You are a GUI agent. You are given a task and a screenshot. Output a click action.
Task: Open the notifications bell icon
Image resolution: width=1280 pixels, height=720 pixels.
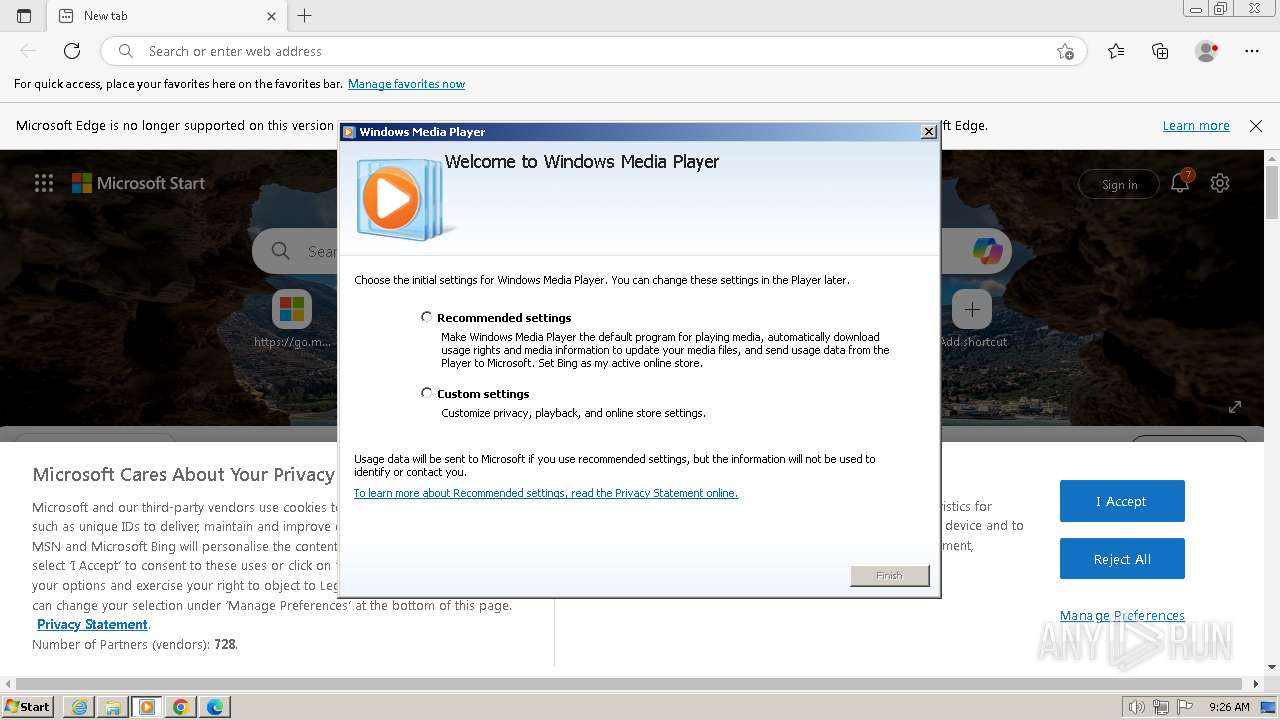1180,183
